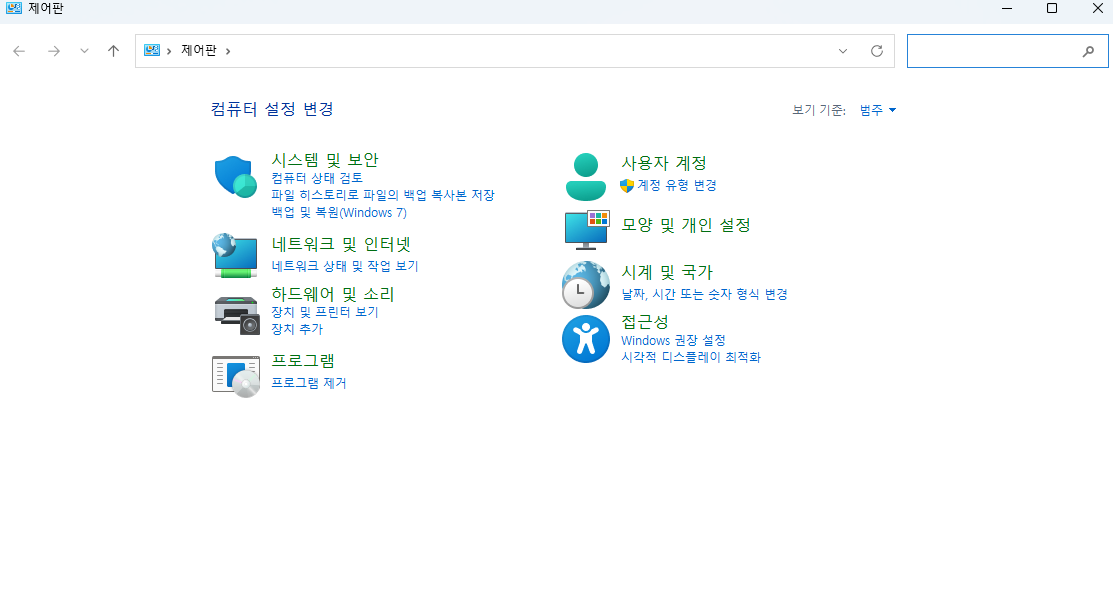Minimize the 제어판 window
The width and height of the screenshot is (1113, 601).
pos(1007,9)
